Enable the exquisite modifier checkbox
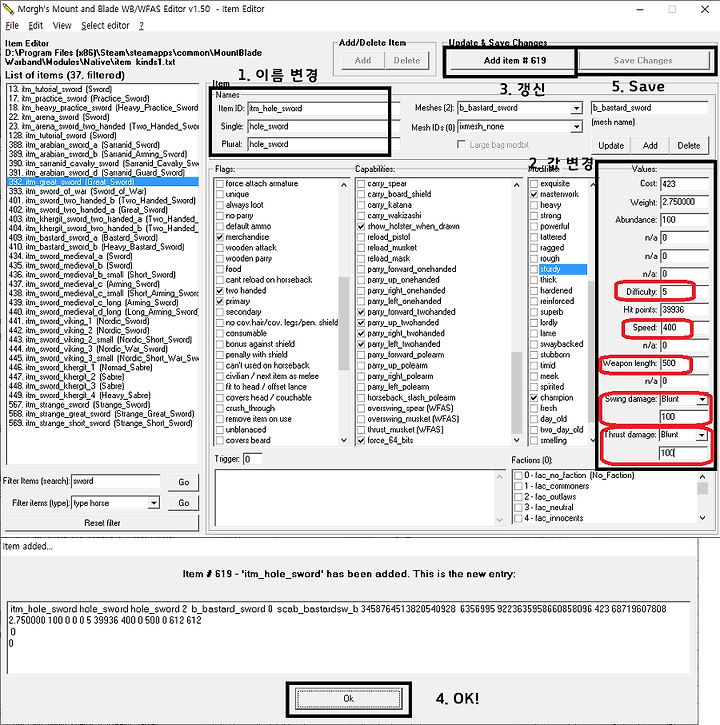The width and height of the screenshot is (720, 725). click(x=534, y=184)
